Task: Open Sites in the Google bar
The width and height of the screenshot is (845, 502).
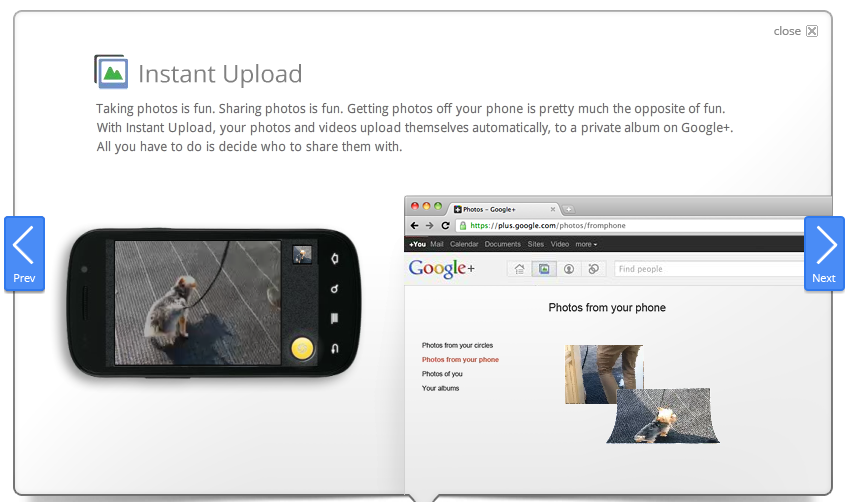Action: tap(536, 244)
